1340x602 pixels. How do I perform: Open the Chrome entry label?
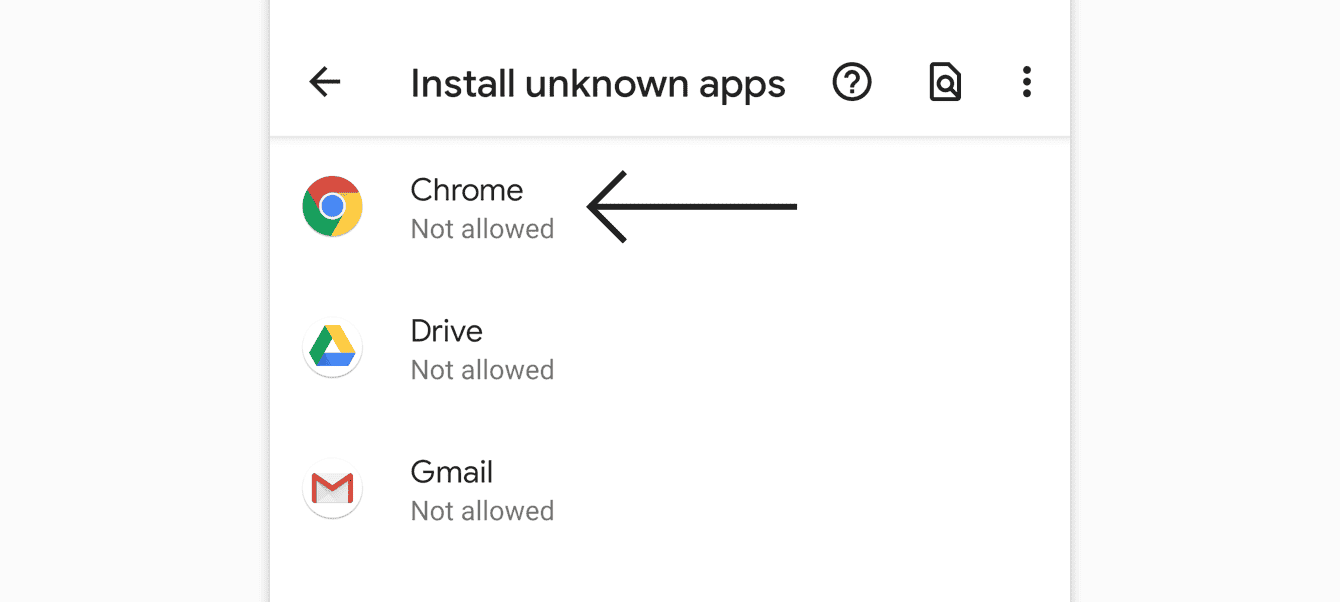point(467,190)
